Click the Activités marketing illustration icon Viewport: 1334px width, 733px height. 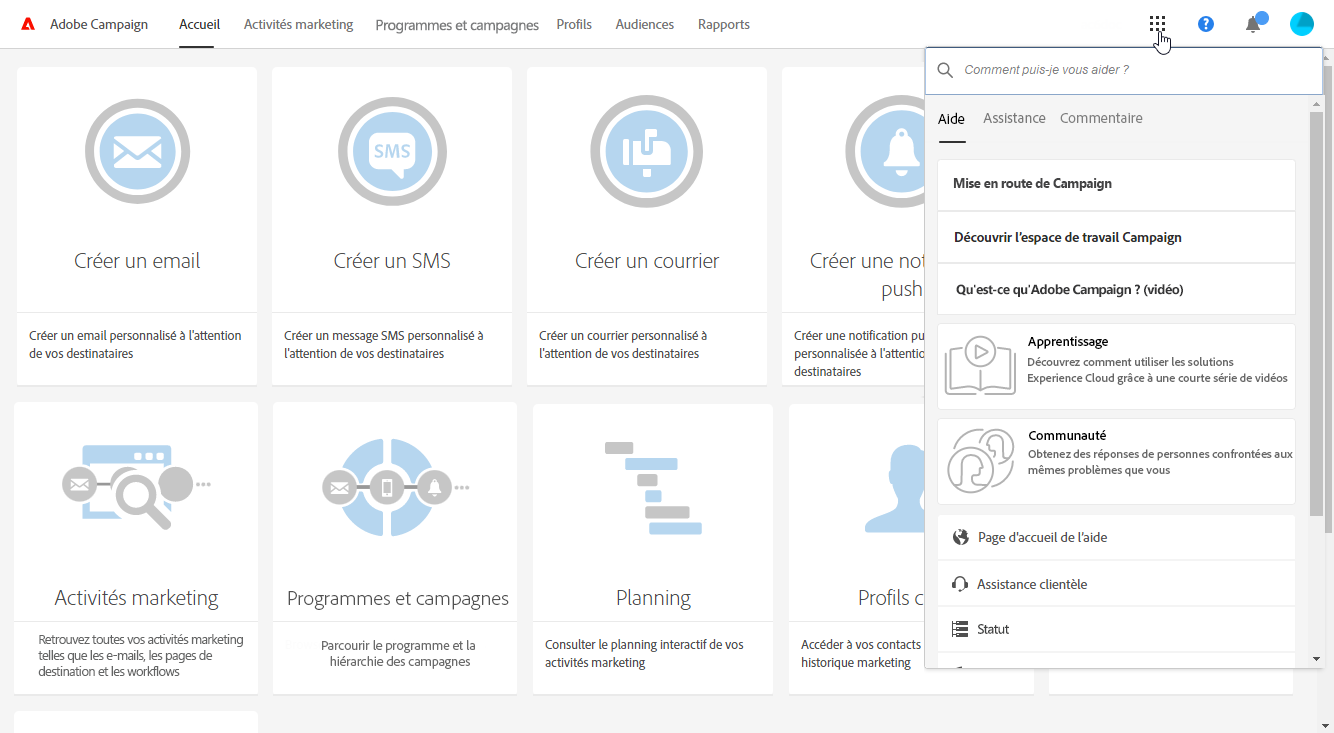click(x=136, y=487)
